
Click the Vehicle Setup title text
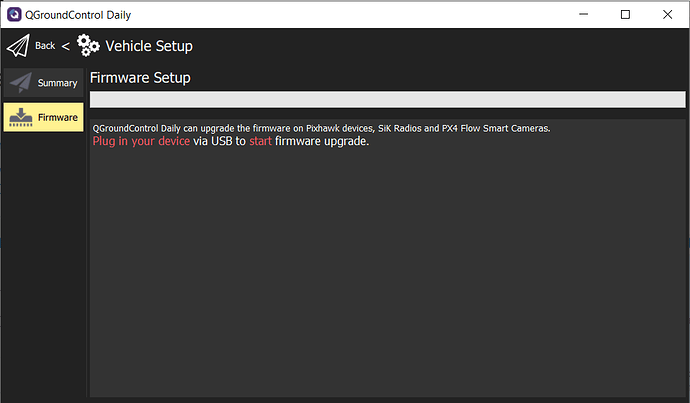click(x=149, y=46)
